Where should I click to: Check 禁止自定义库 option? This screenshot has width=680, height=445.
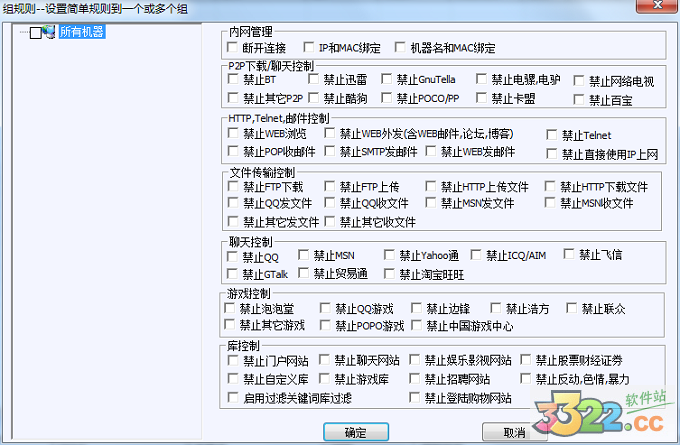233,379
